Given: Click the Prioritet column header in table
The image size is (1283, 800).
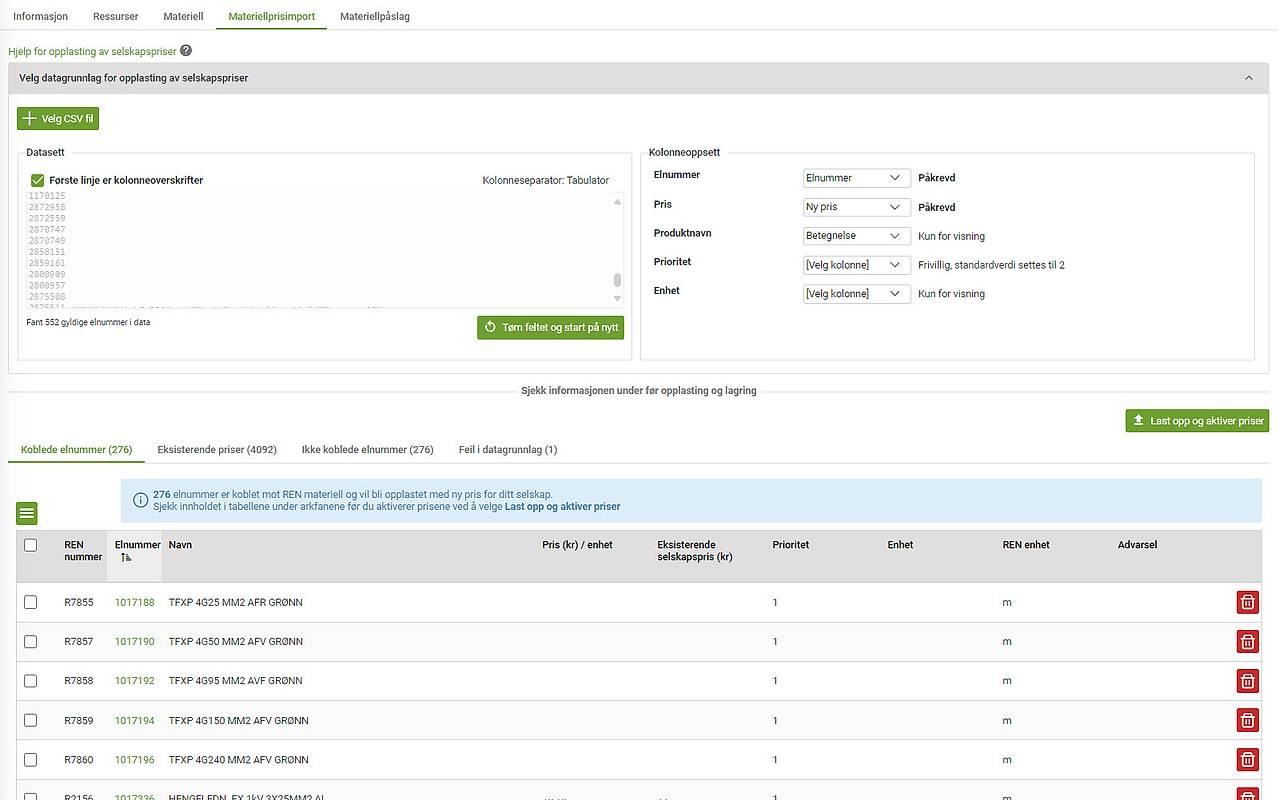Looking at the screenshot, I should (x=791, y=545).
